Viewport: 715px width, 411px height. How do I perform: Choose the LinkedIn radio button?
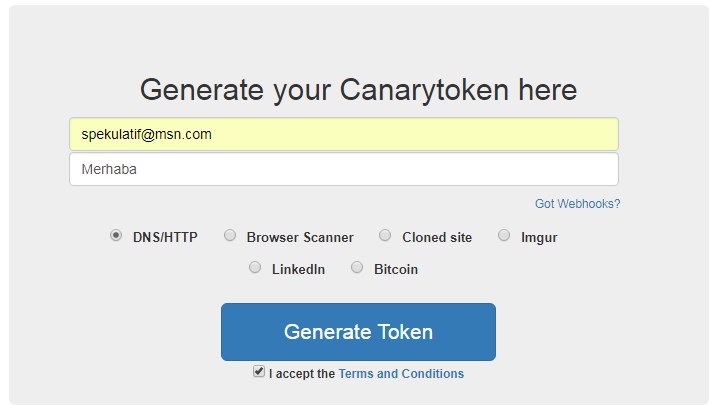[255, 268]
